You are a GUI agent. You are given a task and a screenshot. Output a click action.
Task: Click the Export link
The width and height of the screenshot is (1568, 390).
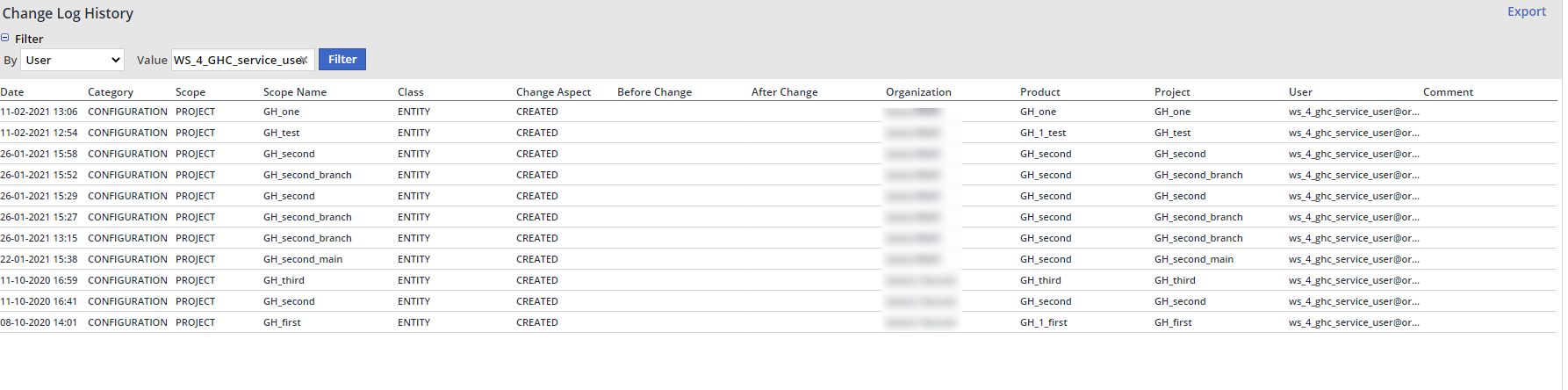[x=1526, y=11]
